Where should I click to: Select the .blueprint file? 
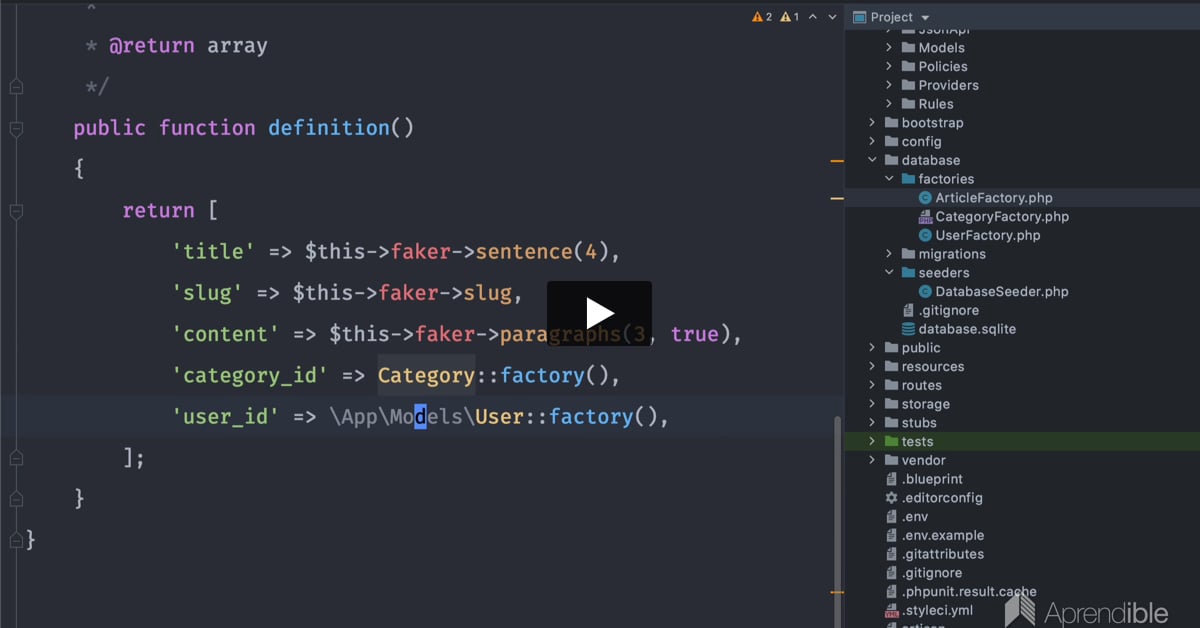932,479
